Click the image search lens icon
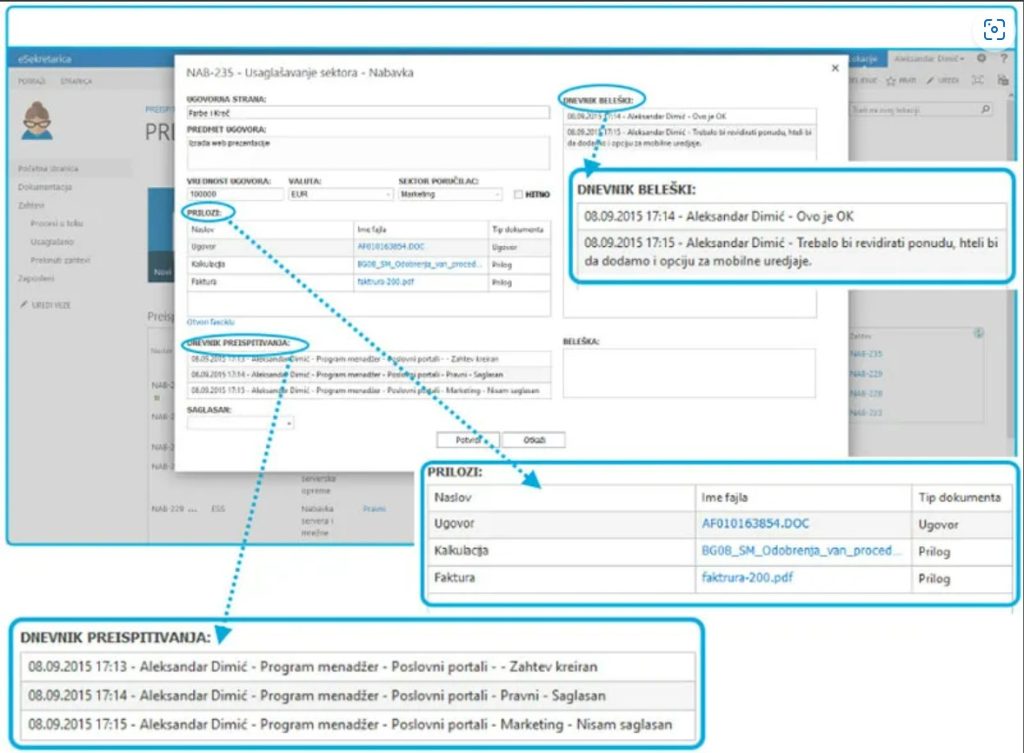 pyautogui.click(x=993, y=29)
